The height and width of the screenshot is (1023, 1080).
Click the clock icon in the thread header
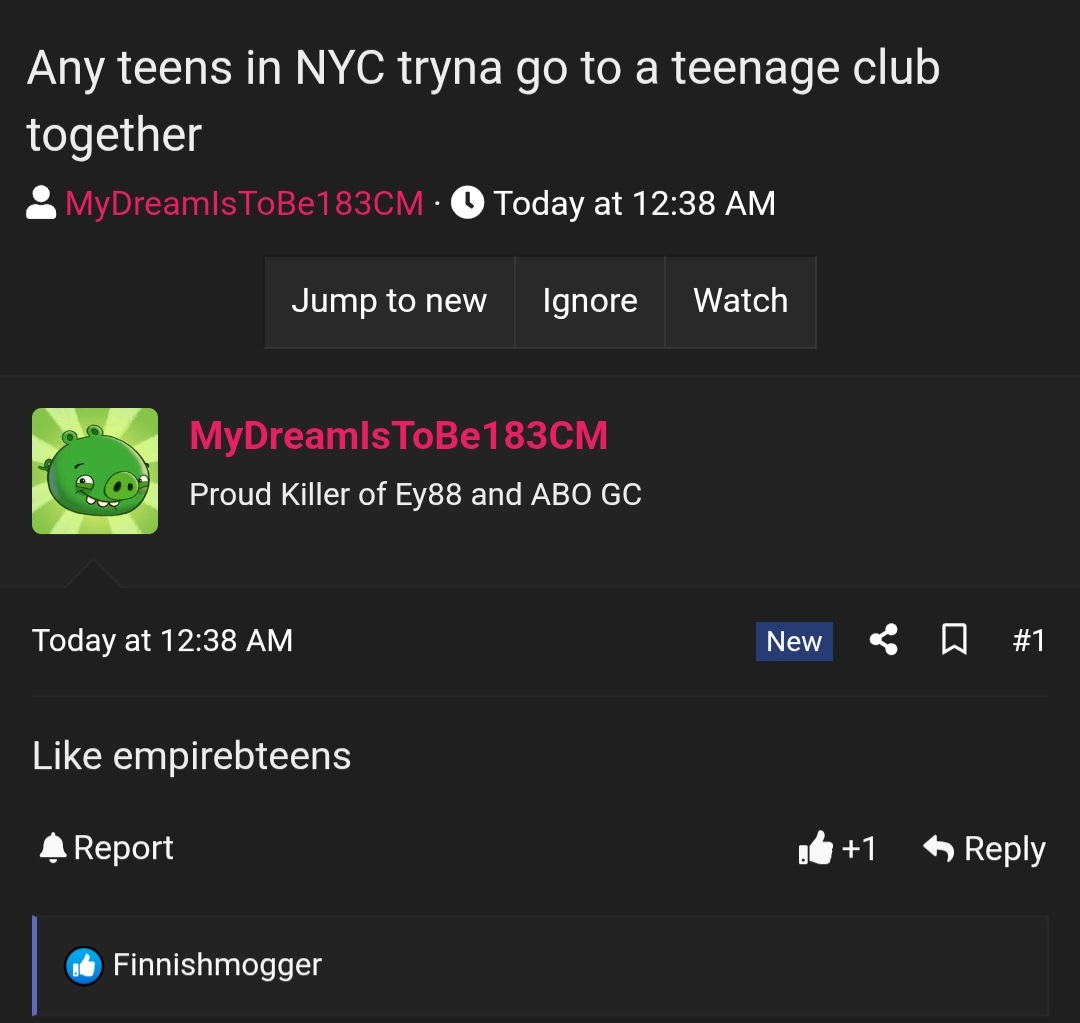coord(468,203)
